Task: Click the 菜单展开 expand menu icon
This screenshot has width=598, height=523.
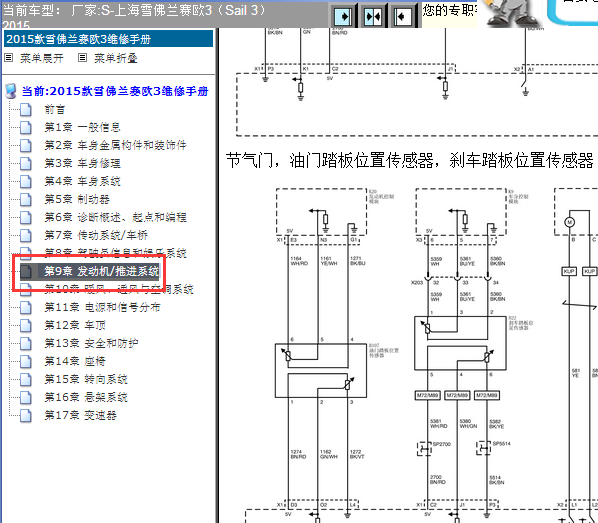Action: point(9,58)
